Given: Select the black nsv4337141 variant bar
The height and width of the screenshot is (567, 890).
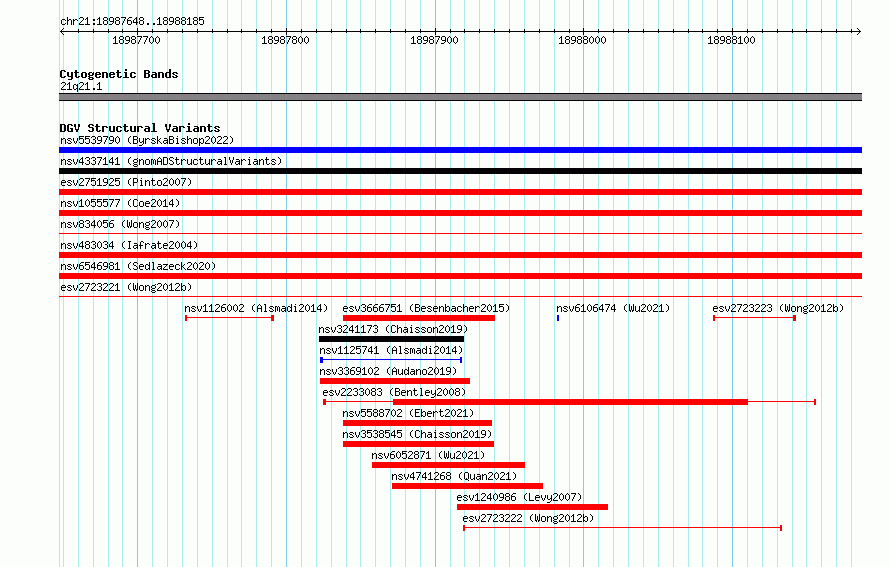Looking at the screenshot, I should (460, 171).
